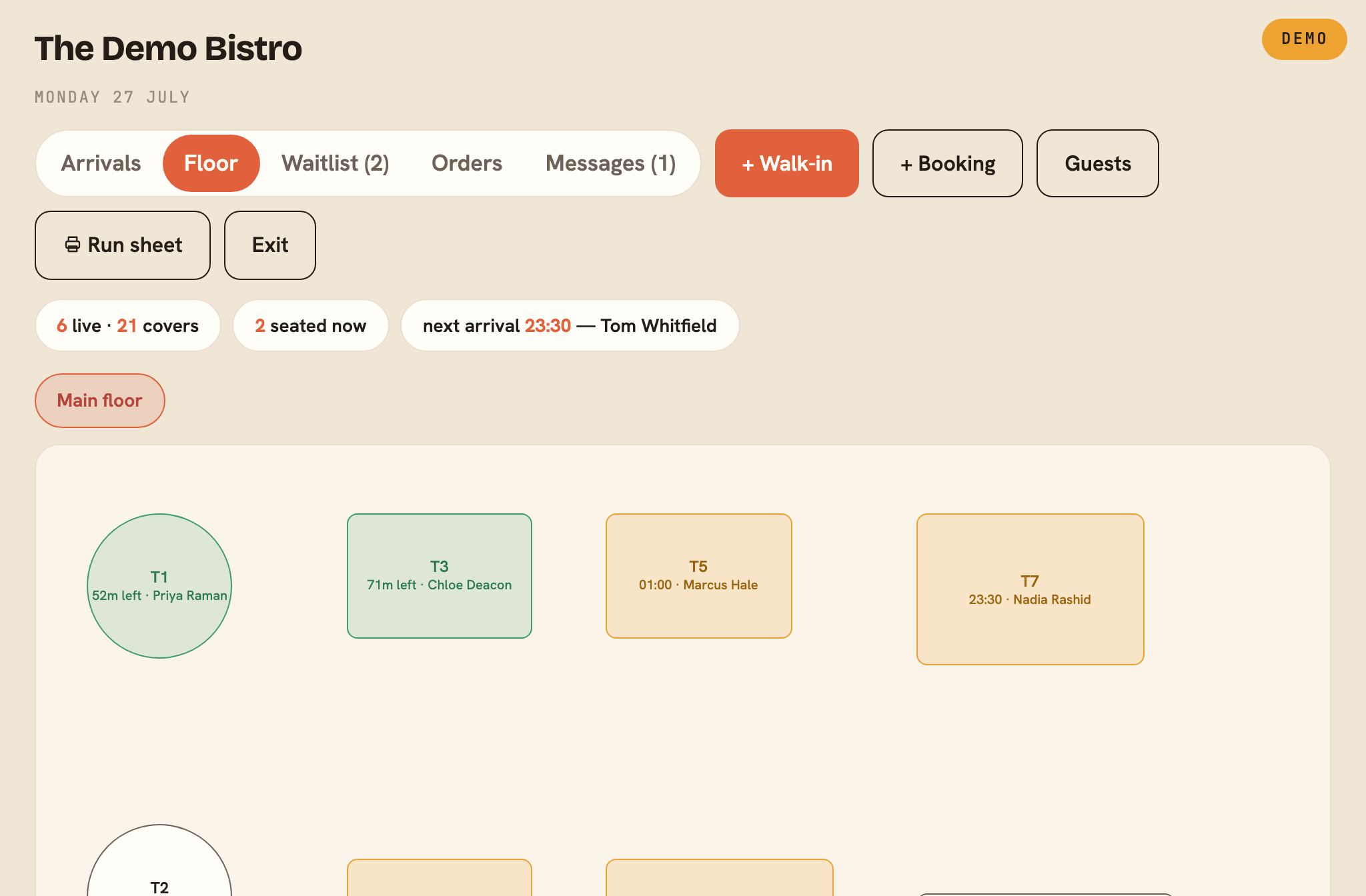Viewport: 1366px width, 896px height.
Task: Select table T1 with Priya Raman
Action: click(159, 586)
